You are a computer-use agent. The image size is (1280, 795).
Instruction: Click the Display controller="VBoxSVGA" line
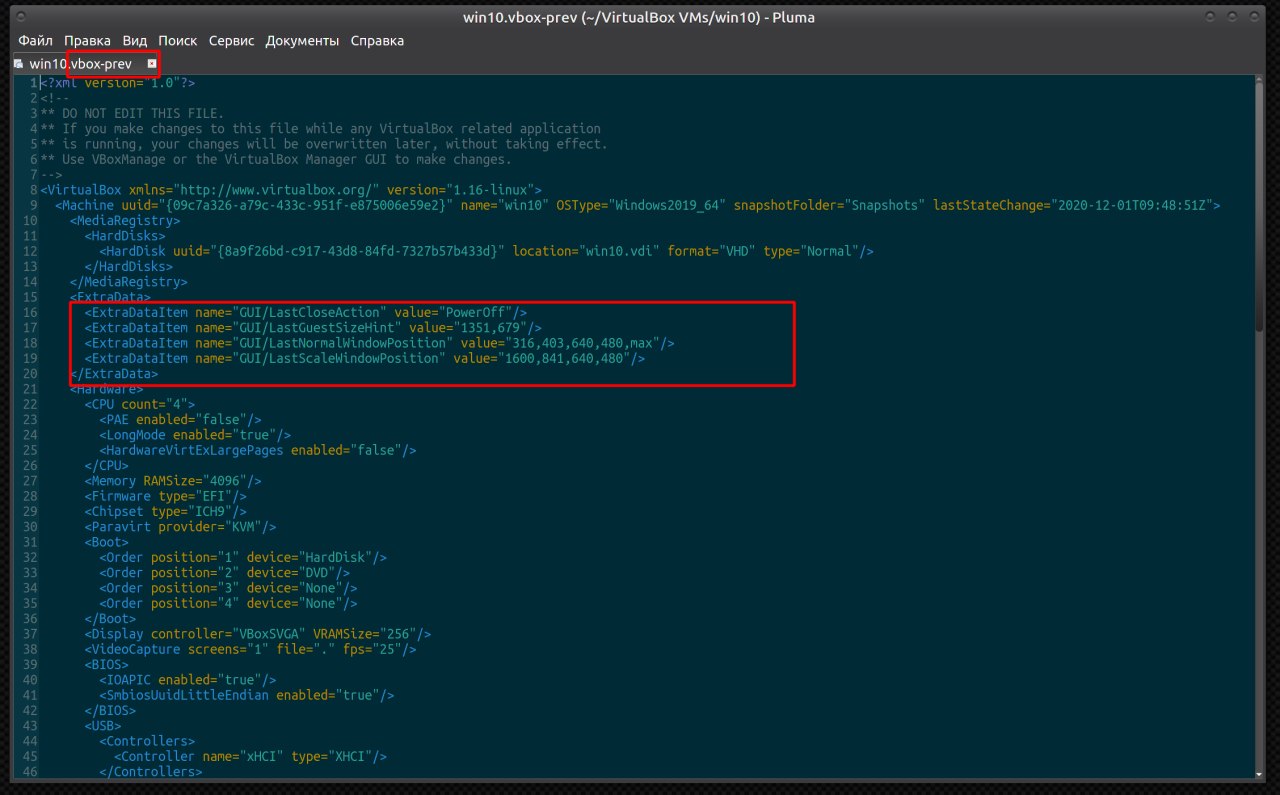tap(258, 634)
